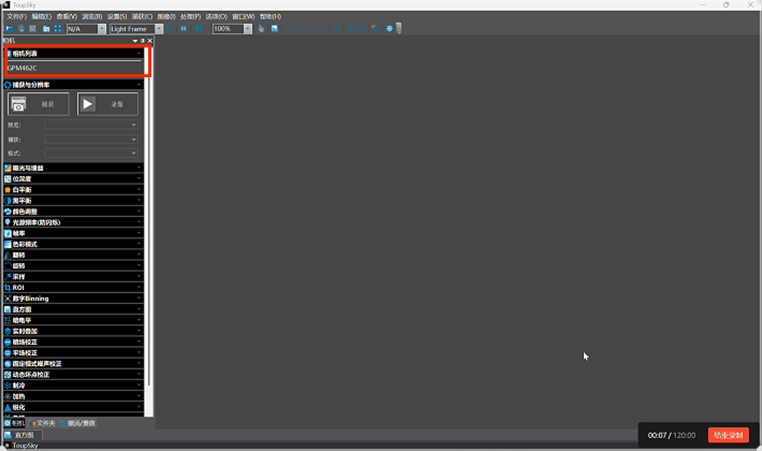Click the ROI crop icon
The height and width of the screenshot is (451, 762).
click(x=8, y=287)
